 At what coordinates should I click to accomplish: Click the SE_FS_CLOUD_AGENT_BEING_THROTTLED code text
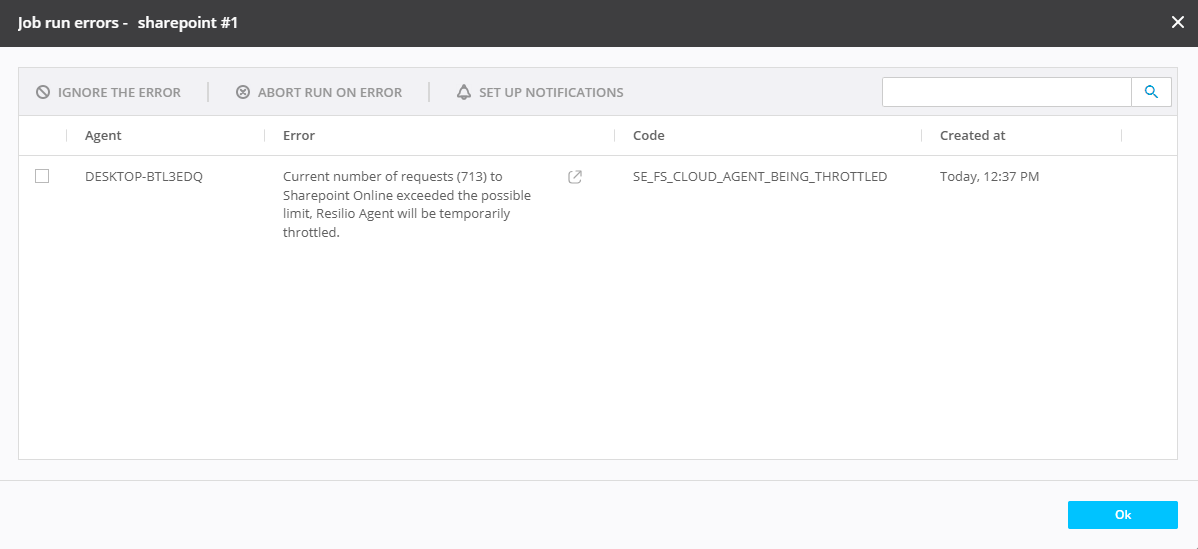760,177
